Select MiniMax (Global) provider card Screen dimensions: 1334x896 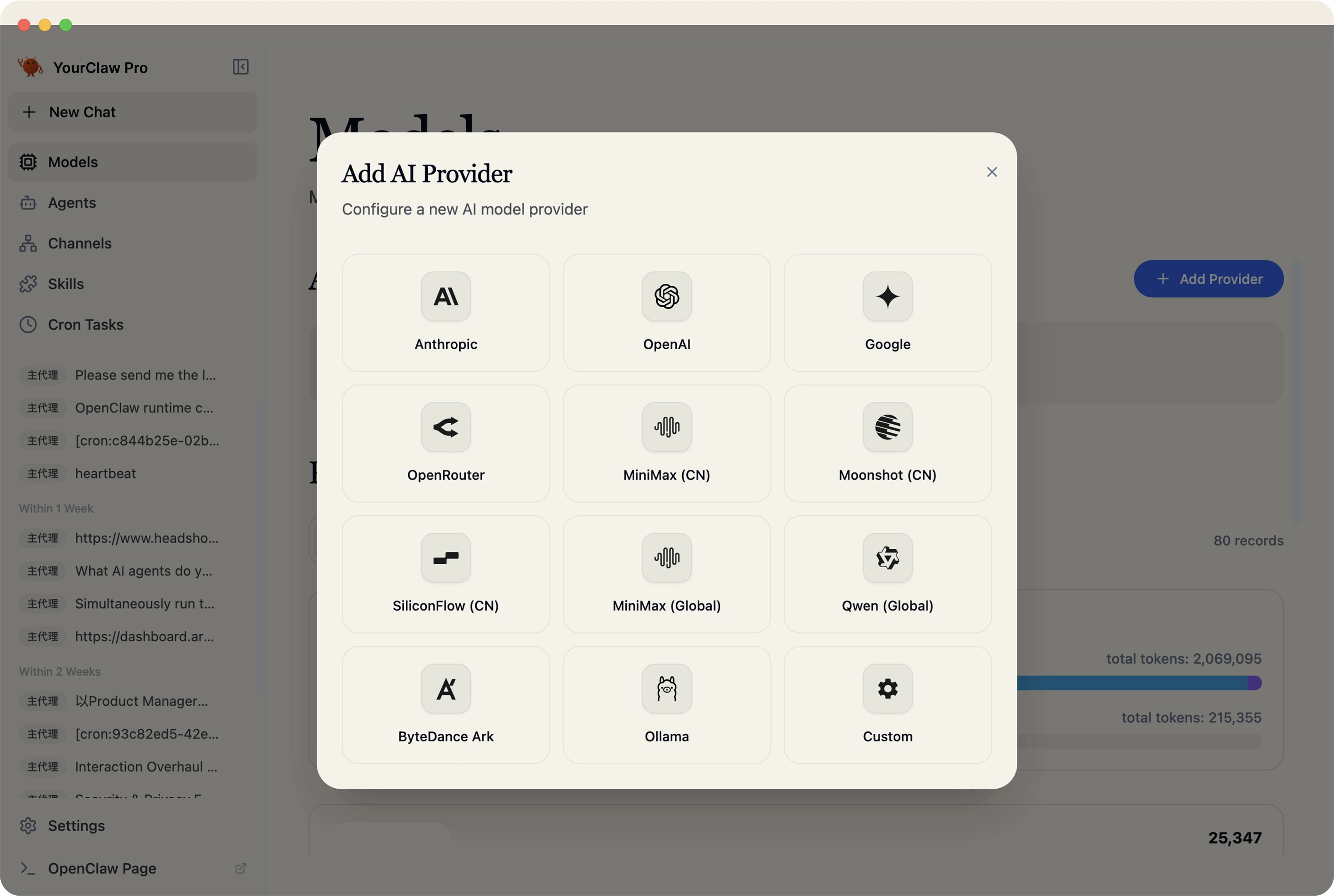666,574
